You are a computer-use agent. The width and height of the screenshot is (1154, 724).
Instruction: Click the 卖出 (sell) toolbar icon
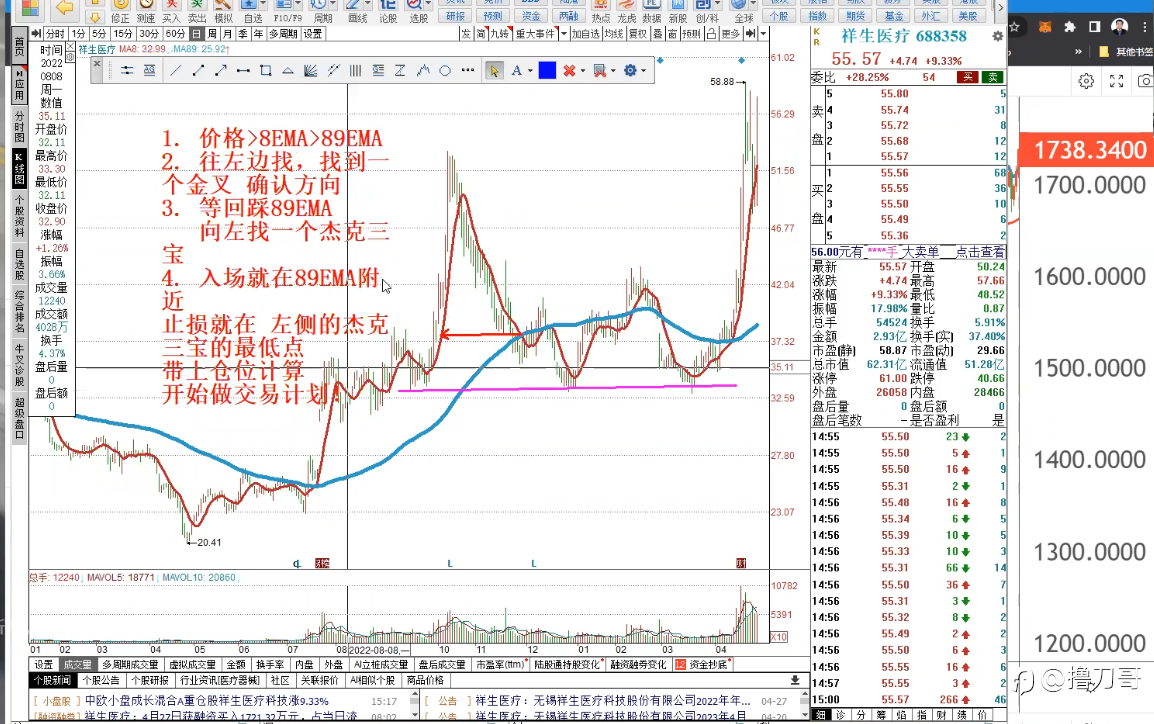click(x=197, y=11)
